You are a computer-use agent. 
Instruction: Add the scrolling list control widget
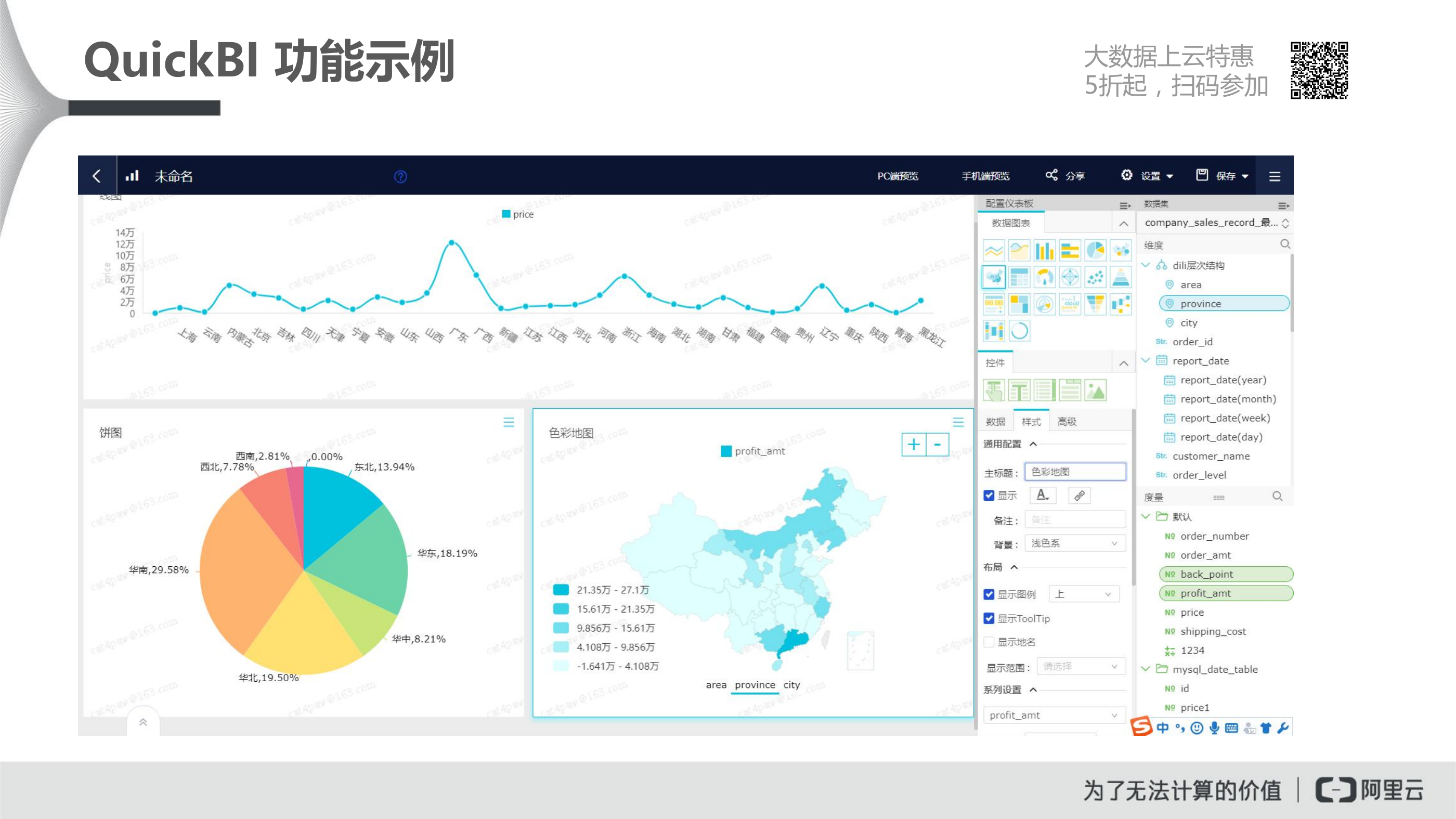(x=1045, y=390)
